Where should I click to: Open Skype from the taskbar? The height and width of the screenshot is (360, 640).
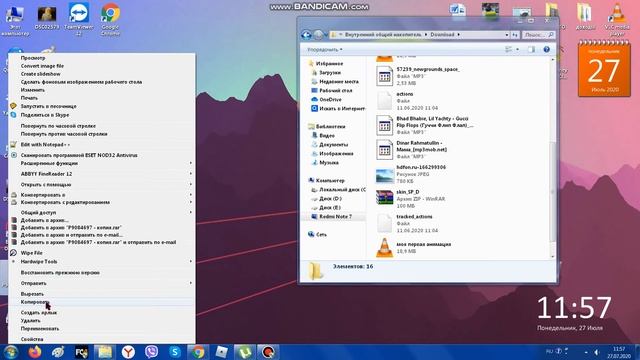coord(175,352)
